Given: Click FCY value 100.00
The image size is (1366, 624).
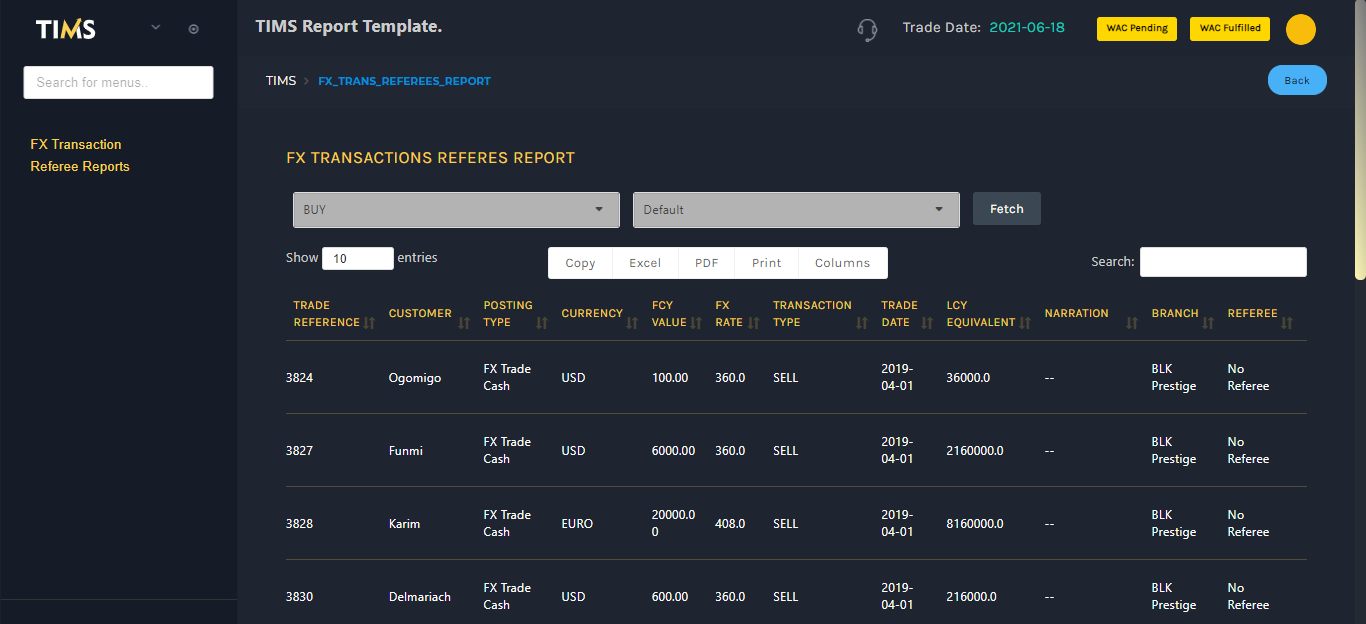Looking at the screenshot, I should 670,378.
